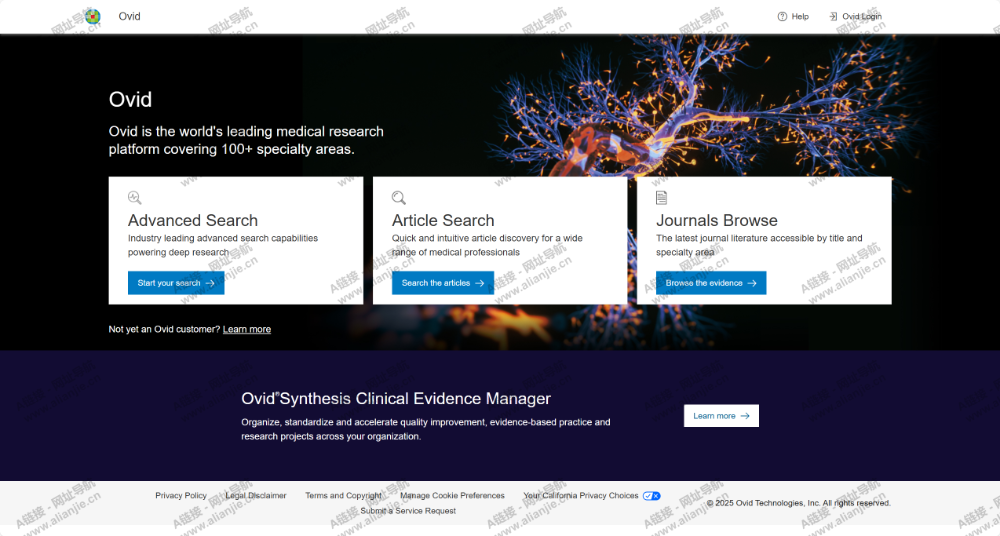Click the Help question mark icon

tap(782, 17)
